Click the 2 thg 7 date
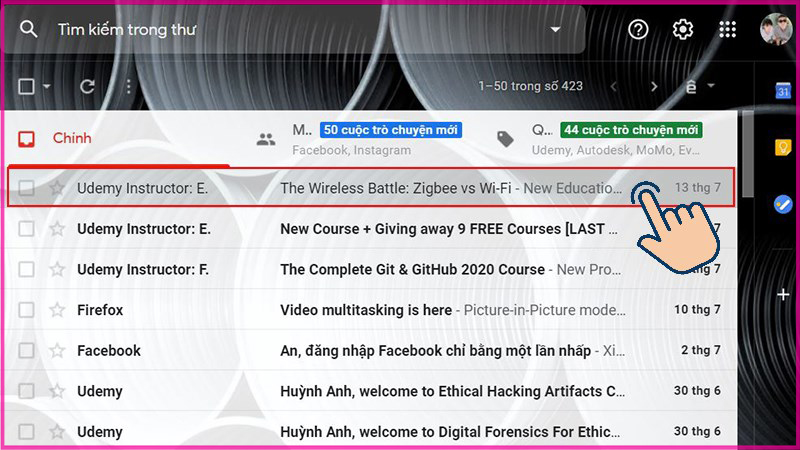 click(701, 350)
